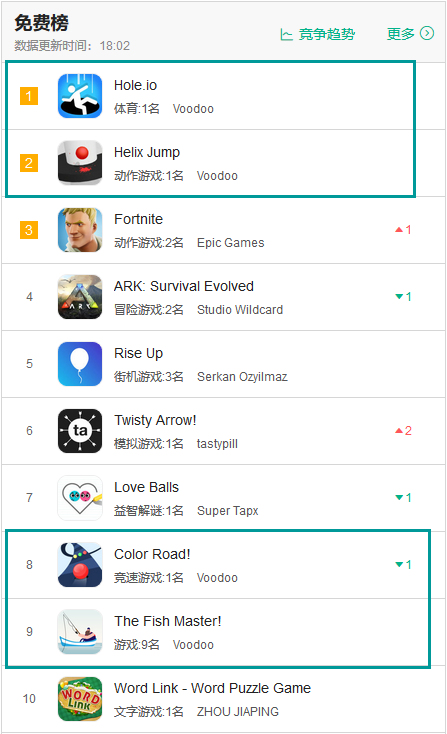The image size is (447, 734).
Task: Open the Hole.io app icon
Action: [80, 96]
